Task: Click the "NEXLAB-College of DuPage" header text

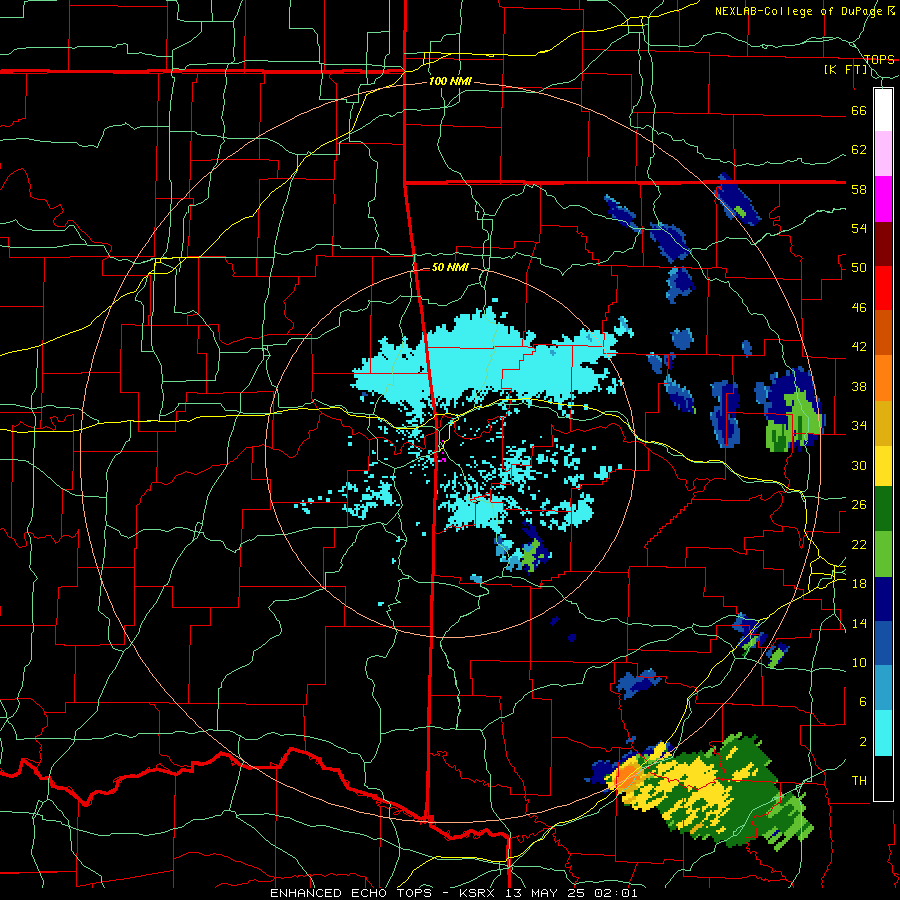Action: [x=798, y=11]
